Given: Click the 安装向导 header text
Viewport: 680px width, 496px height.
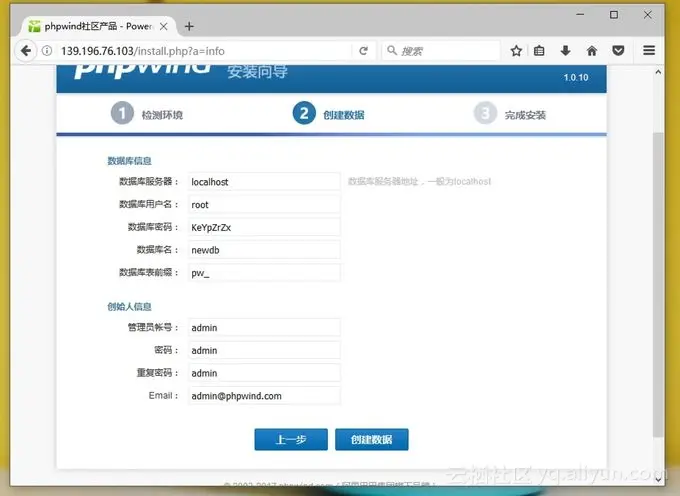Looking at the screenshot, I should (x=257, y=72).
